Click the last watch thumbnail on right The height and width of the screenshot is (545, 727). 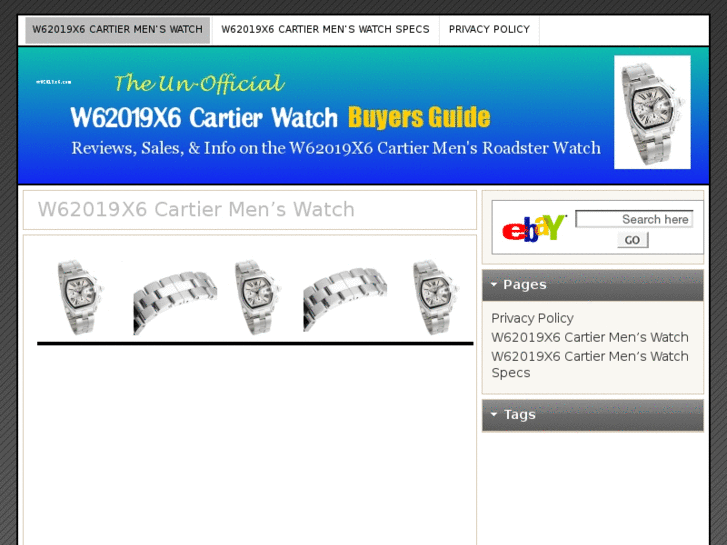435,297
